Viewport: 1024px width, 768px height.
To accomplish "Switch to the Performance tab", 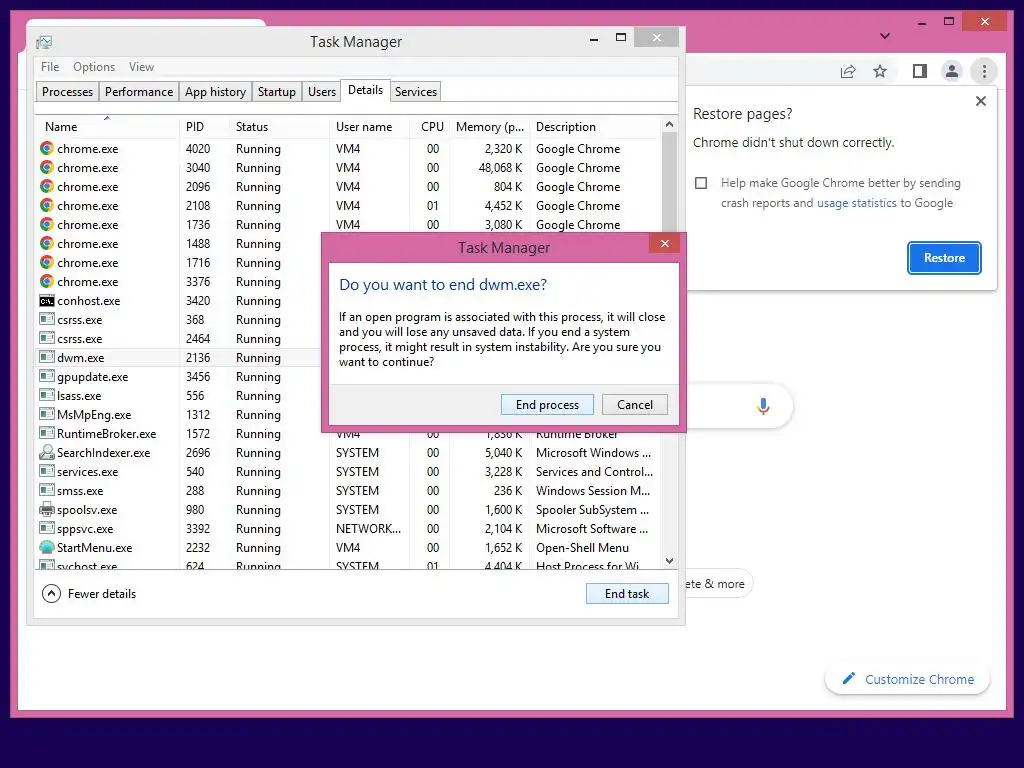I will click(x=138, y=91).
